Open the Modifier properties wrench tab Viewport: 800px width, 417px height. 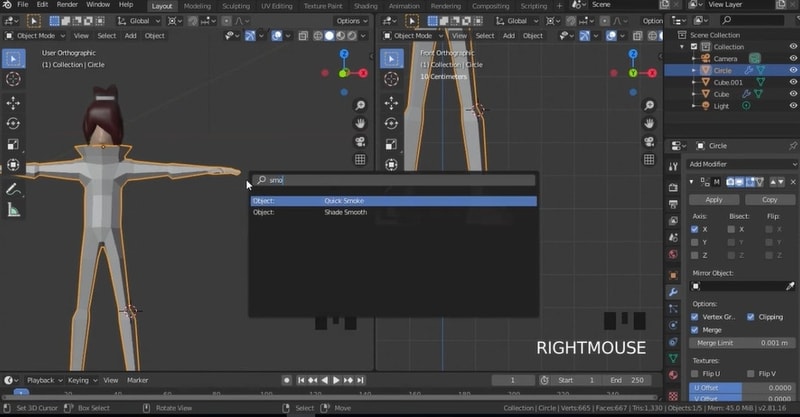tap(673, 292)
